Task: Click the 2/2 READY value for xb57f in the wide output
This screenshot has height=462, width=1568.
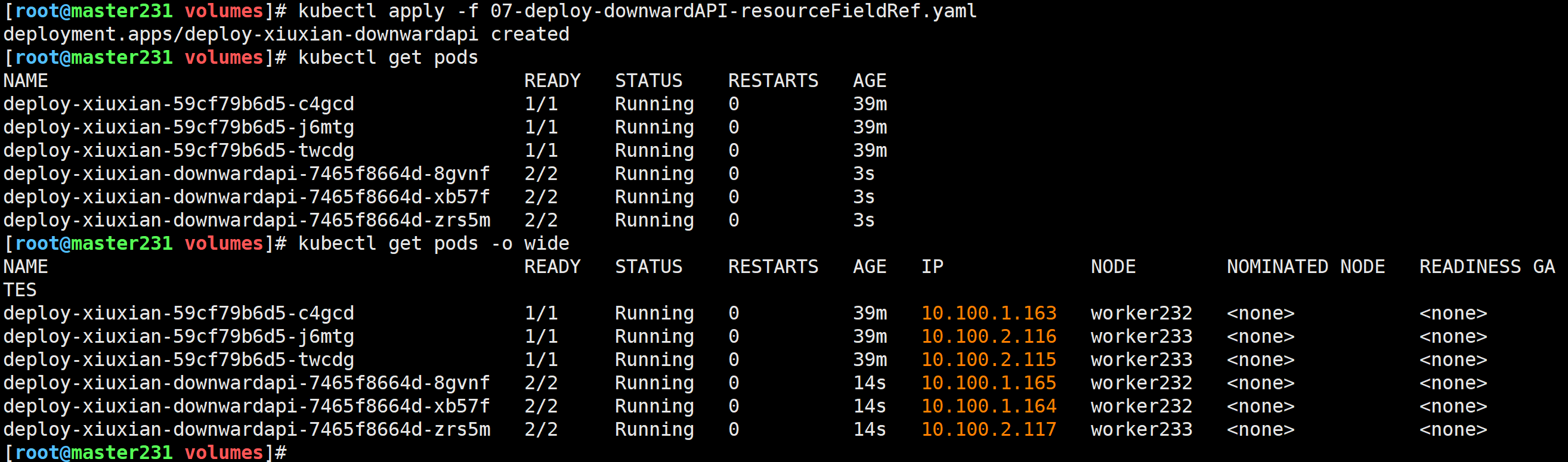Action: [541, 405]
